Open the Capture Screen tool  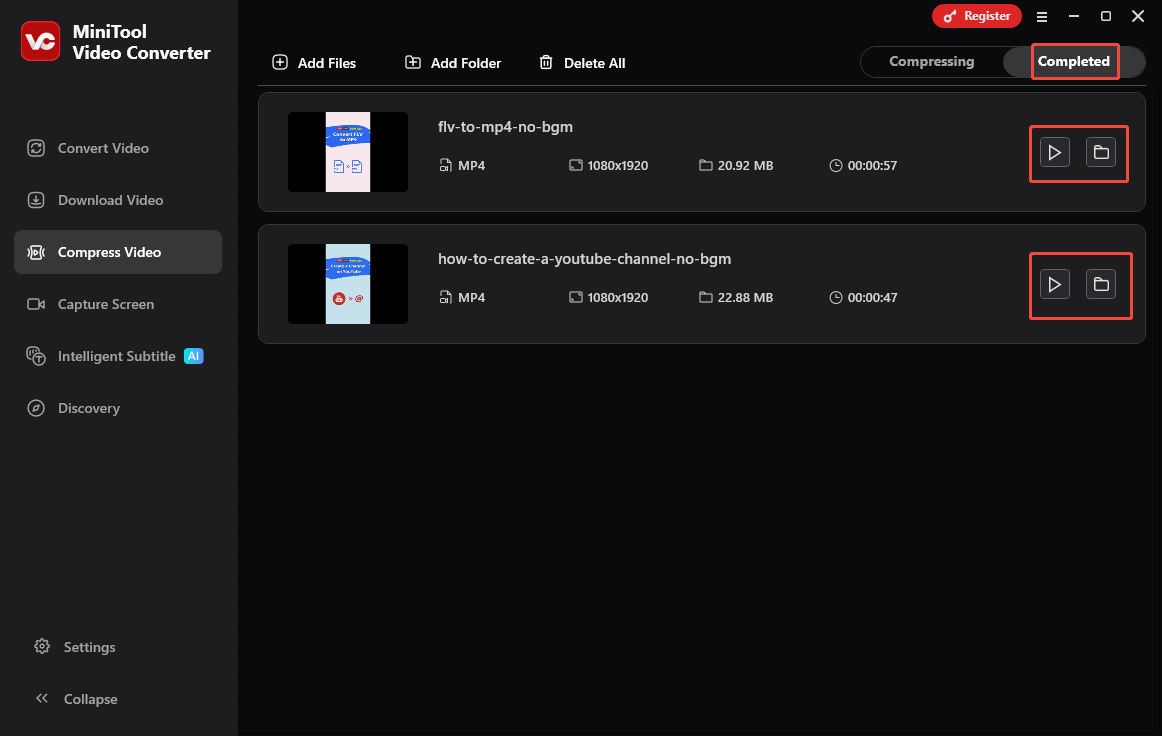click(x=107, y=304)
